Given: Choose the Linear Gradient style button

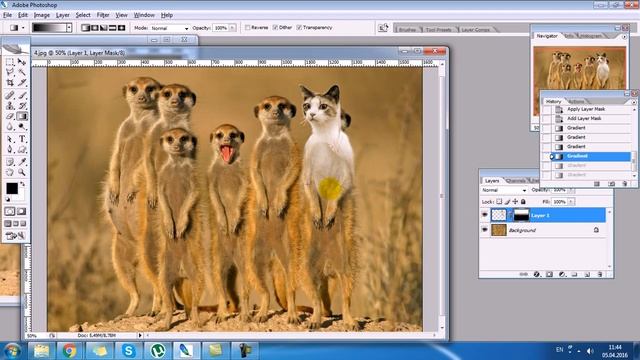Looking at the screenshot, I should (x=85, y=28).
